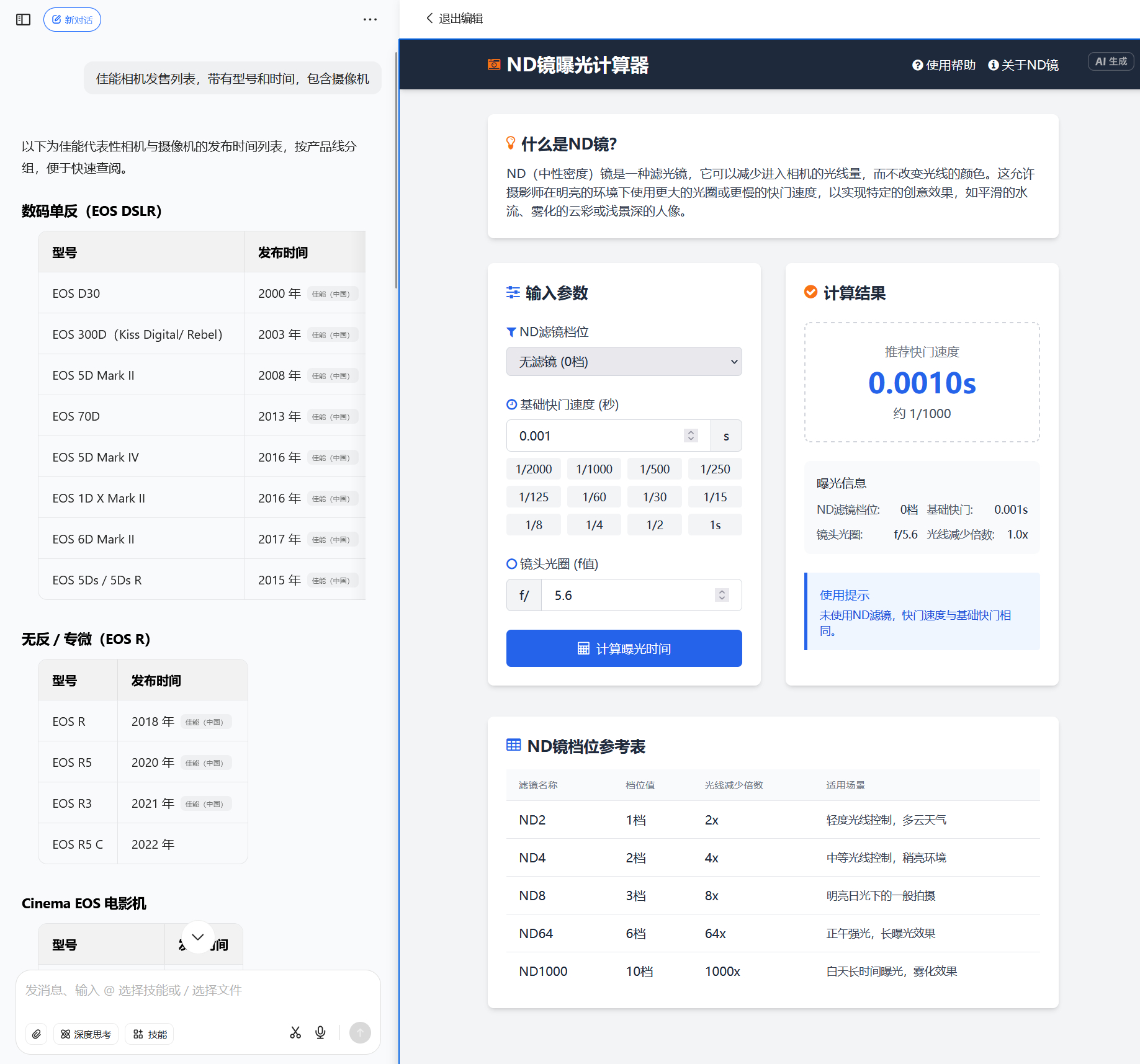Click the paperclip attachment icon
1140x1064 pixels.
[37, 1034]
